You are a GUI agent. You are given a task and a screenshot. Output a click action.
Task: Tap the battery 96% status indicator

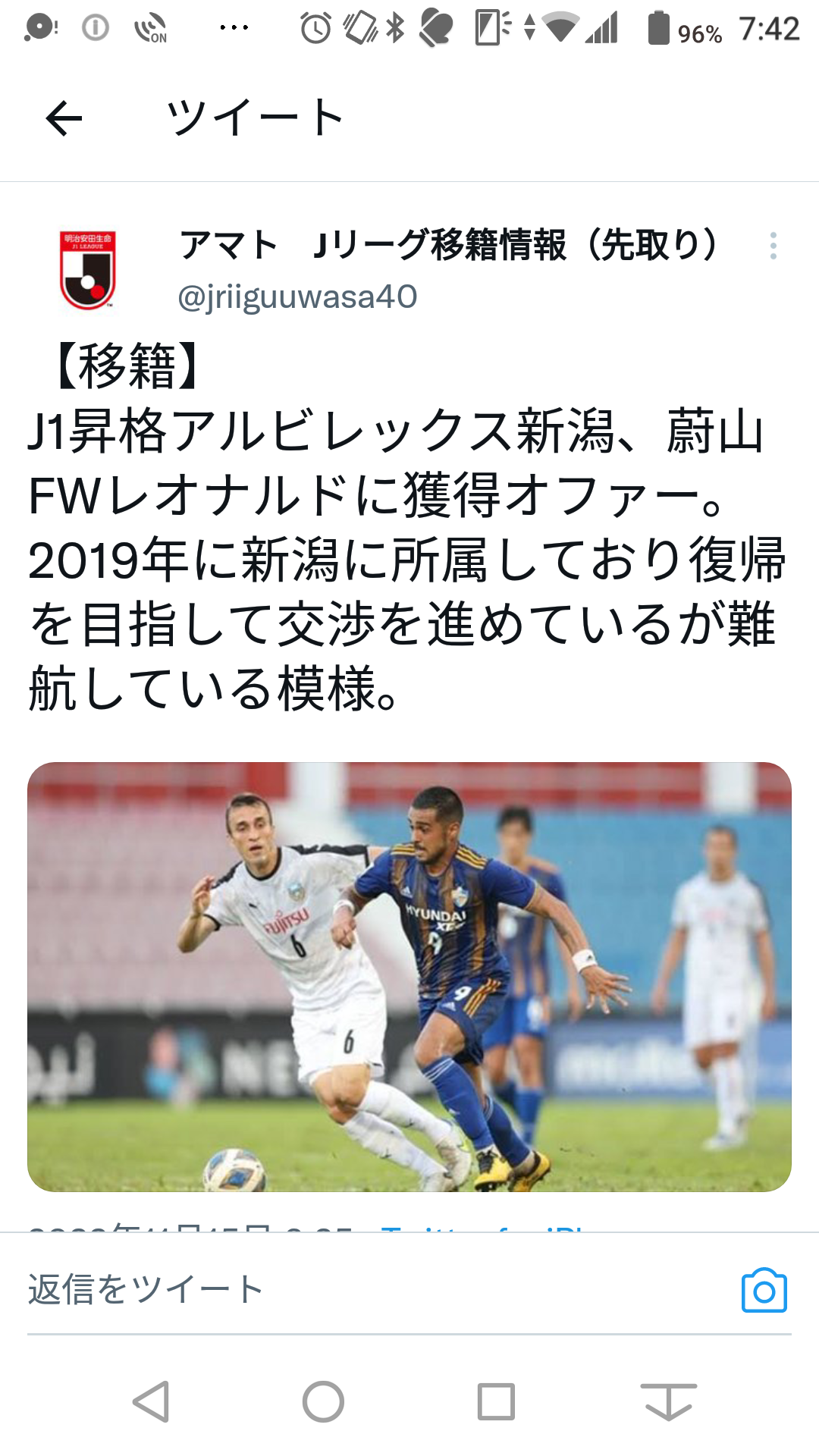click(x=684, y=29)
